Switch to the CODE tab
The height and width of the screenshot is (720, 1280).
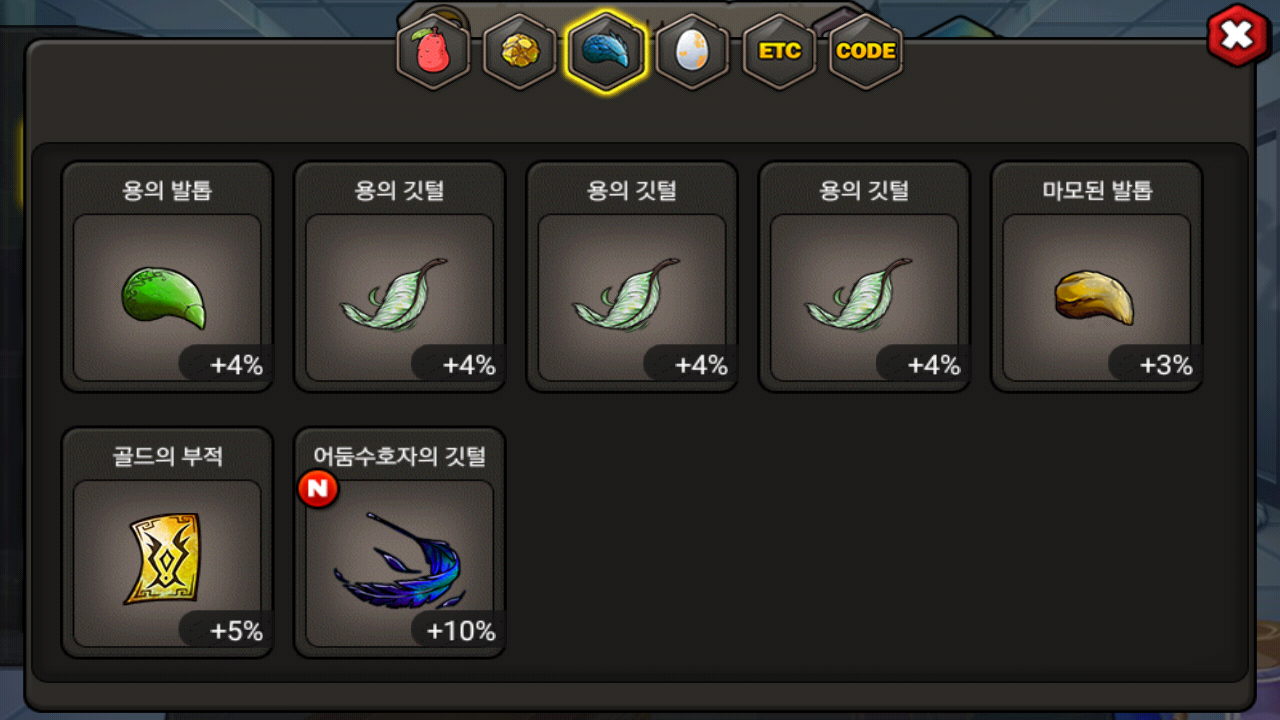coord(866,52)
